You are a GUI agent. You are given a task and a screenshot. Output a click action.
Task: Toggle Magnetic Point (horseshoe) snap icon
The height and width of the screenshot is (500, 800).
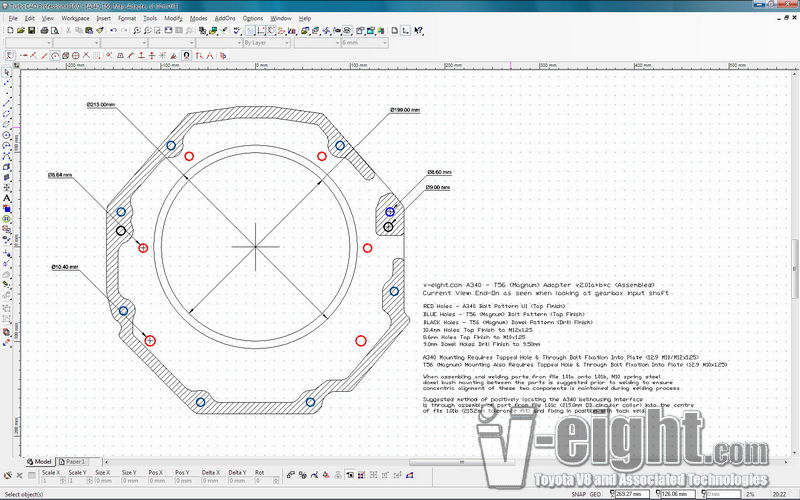click(187, 56)
